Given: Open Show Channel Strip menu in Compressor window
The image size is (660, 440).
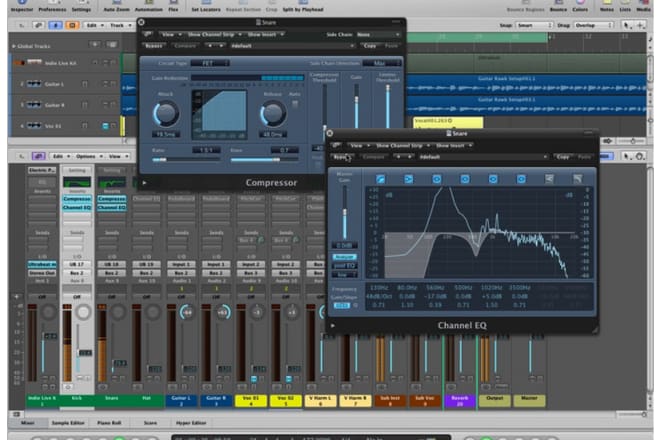Looking at the screenshot, I should [x=214, y=34].
